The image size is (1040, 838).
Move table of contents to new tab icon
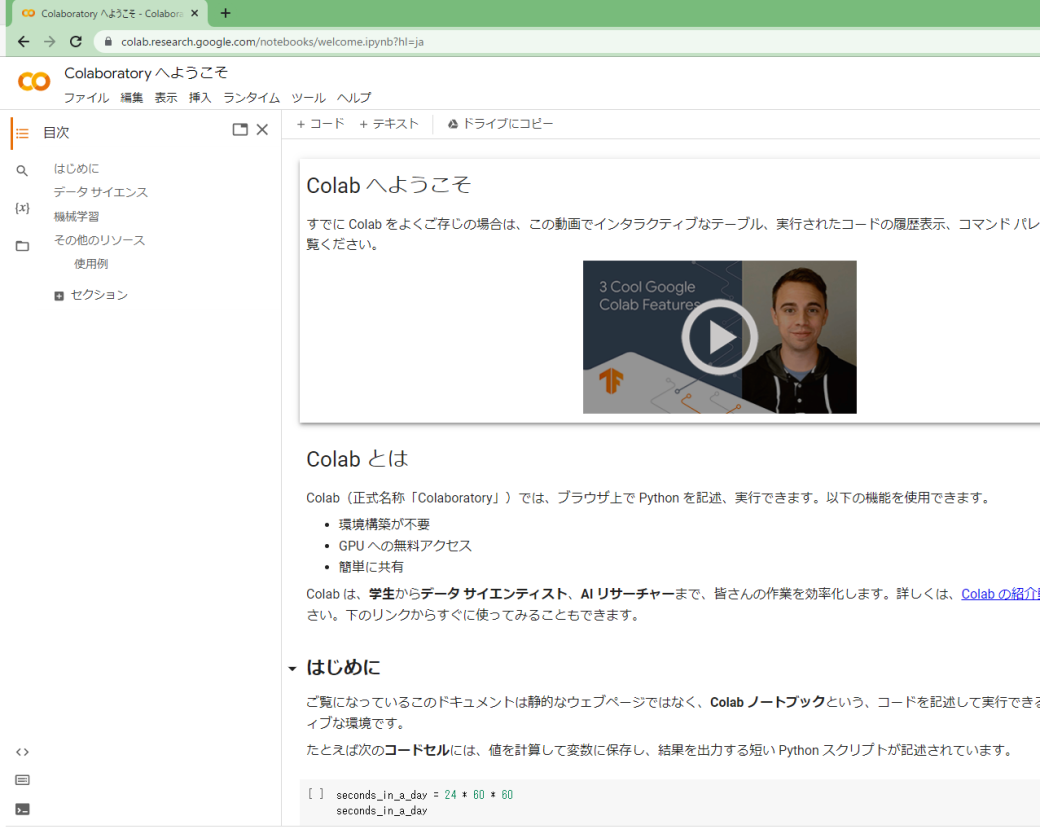(x=239, y=130)
